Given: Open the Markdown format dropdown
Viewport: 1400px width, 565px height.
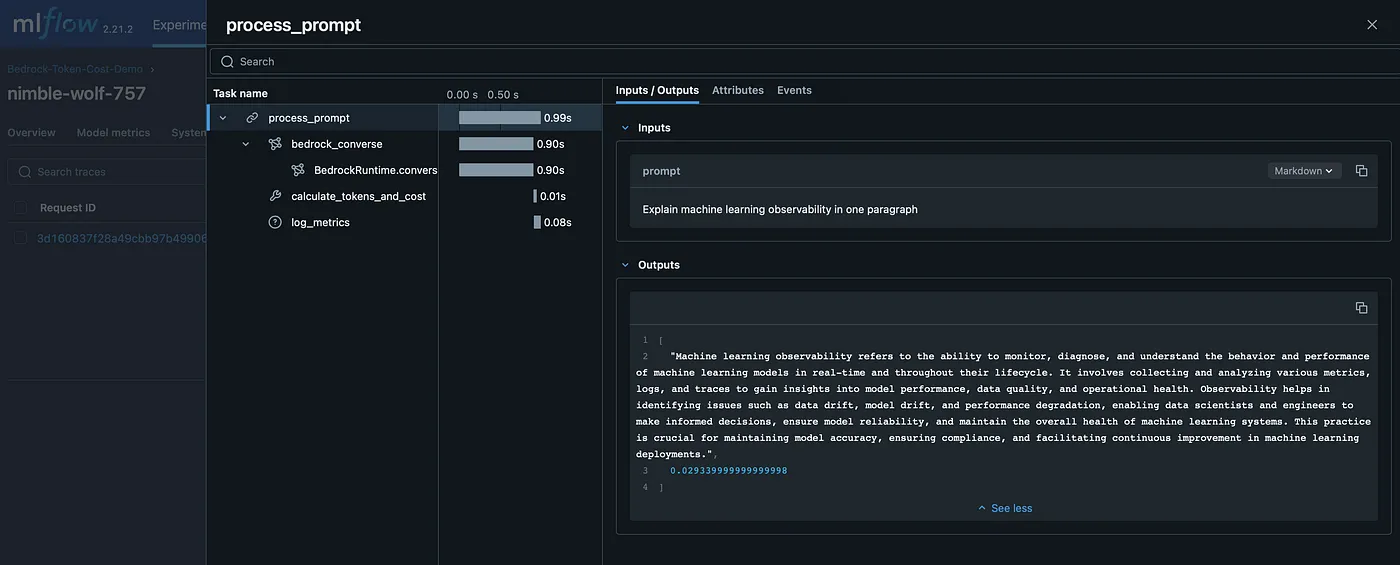Looking at the screenshot, I should click(1304, 171).
